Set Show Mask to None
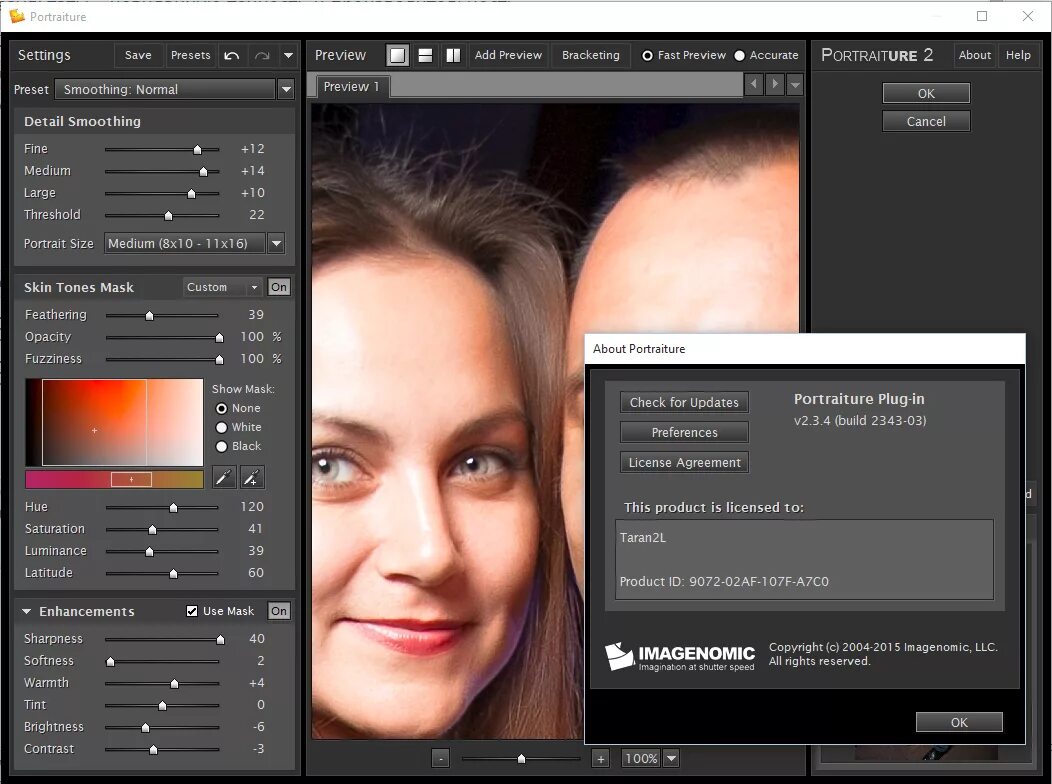The width and height of the screenshot is (1052, 784). [221, 408]
